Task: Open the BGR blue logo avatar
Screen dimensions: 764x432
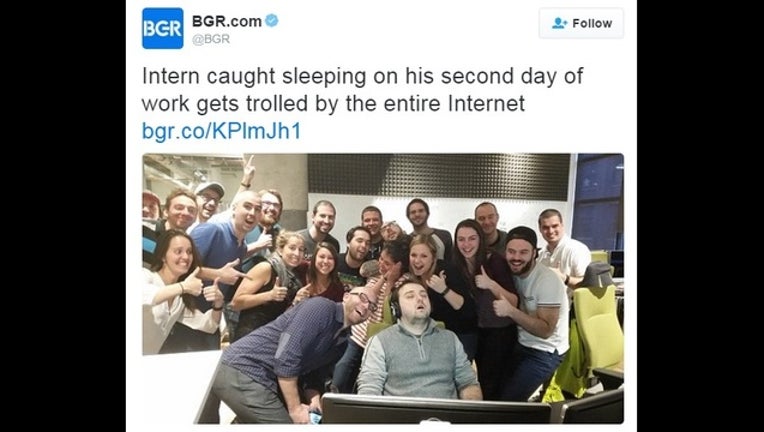Action: [163, 28]
